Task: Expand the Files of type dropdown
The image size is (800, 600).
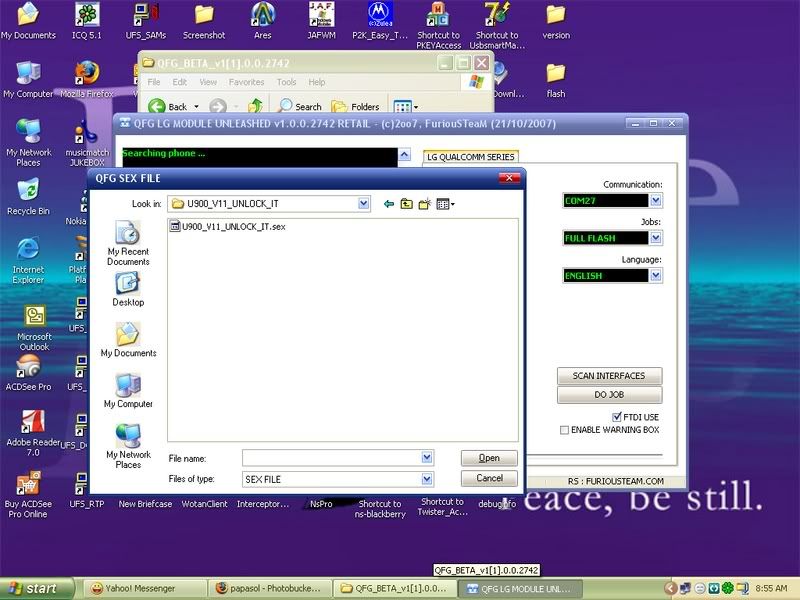Action: pos(427,479)
